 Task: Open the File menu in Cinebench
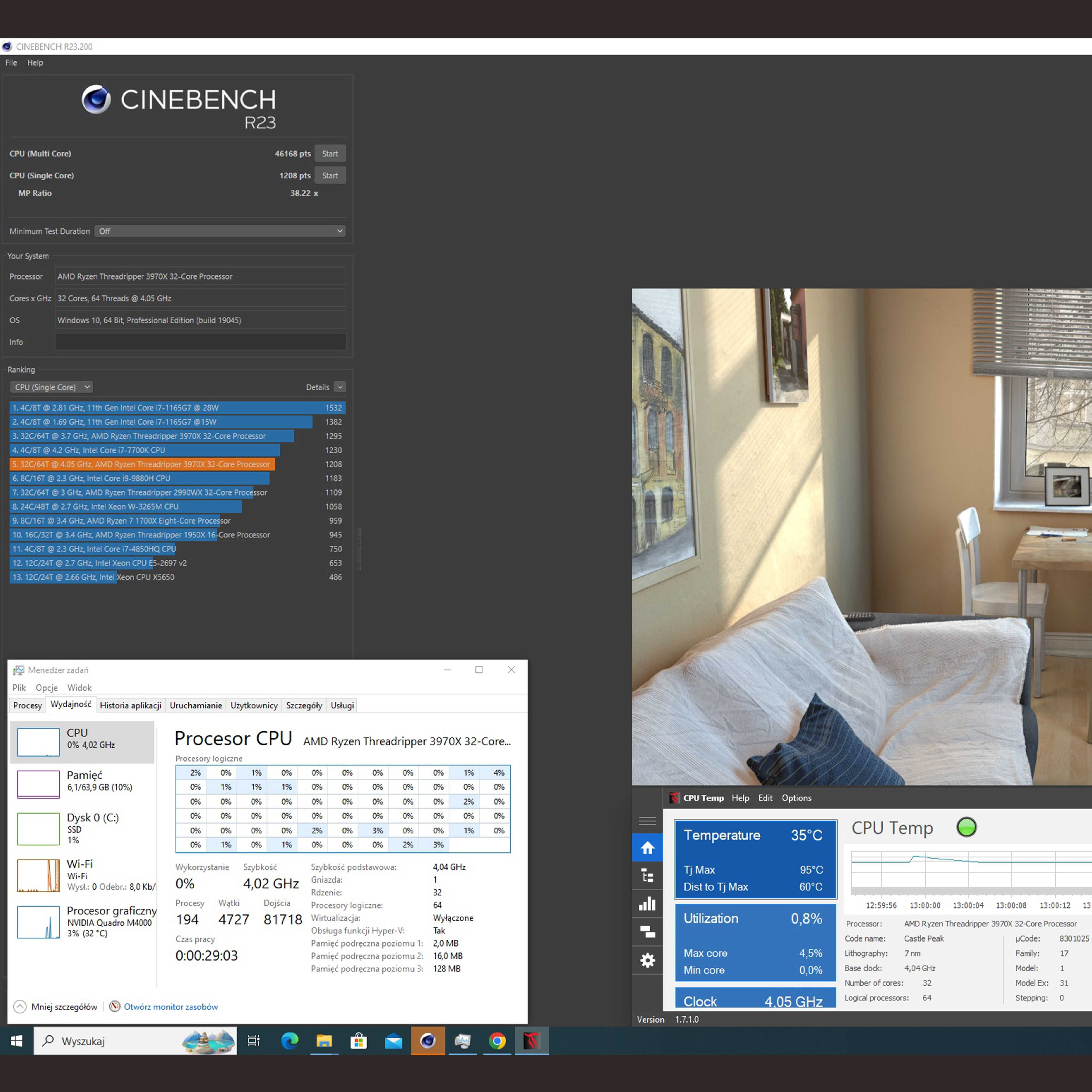[x=11, y=62]
